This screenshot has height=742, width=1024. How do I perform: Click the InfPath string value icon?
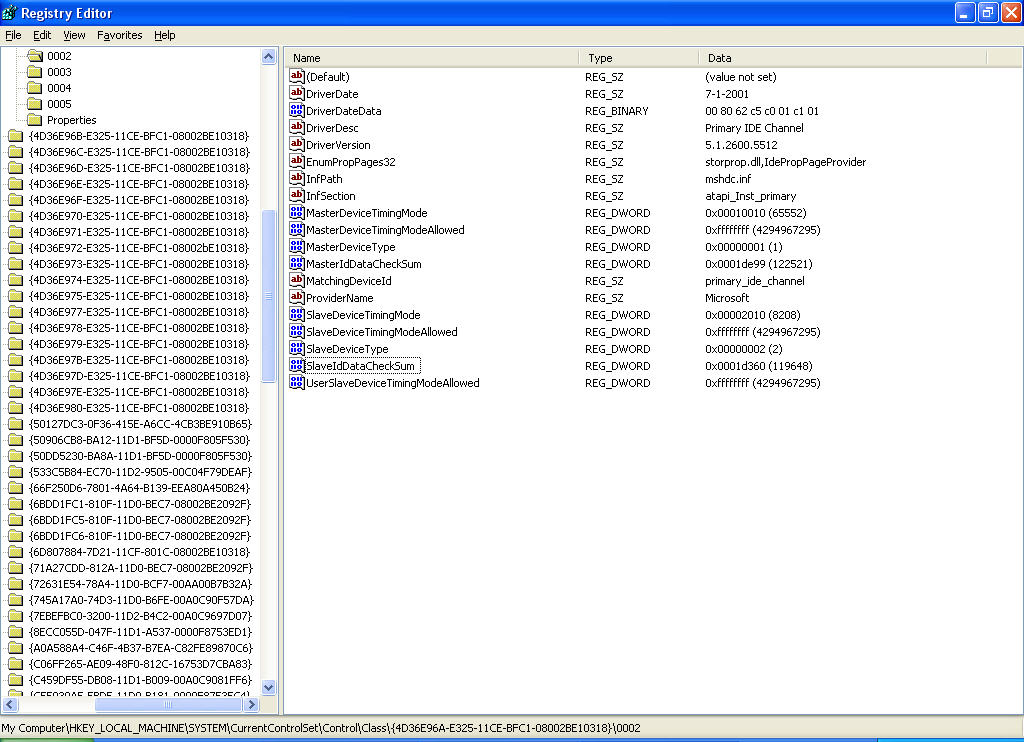pos(296,178)
